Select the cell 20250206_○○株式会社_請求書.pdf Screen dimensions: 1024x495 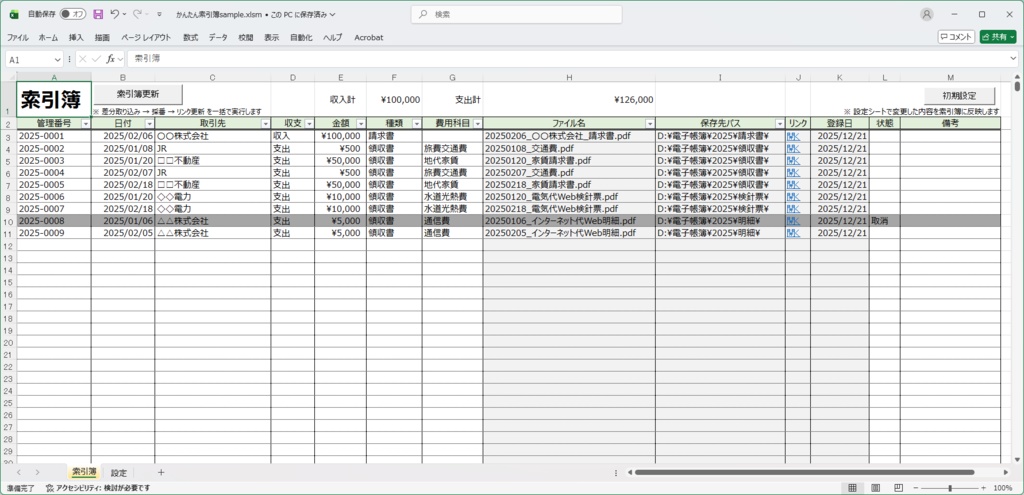click(x=569, y=136)
